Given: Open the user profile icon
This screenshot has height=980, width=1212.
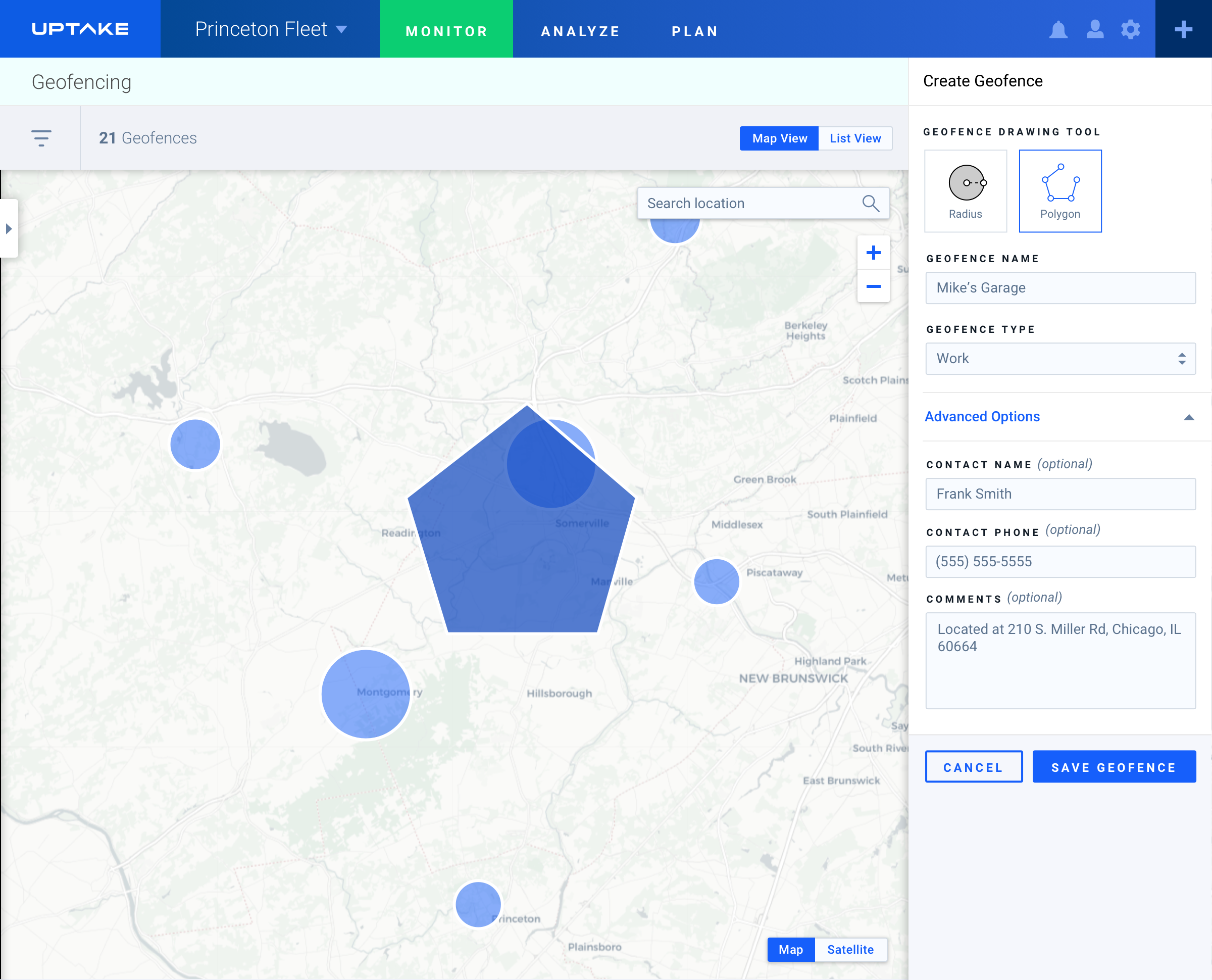Looking at the screenshot, I should [1094, 29].
